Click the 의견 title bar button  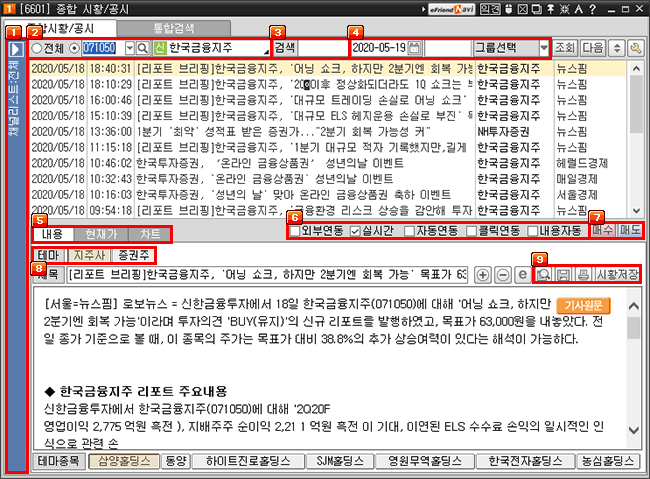tap(490, 9)
